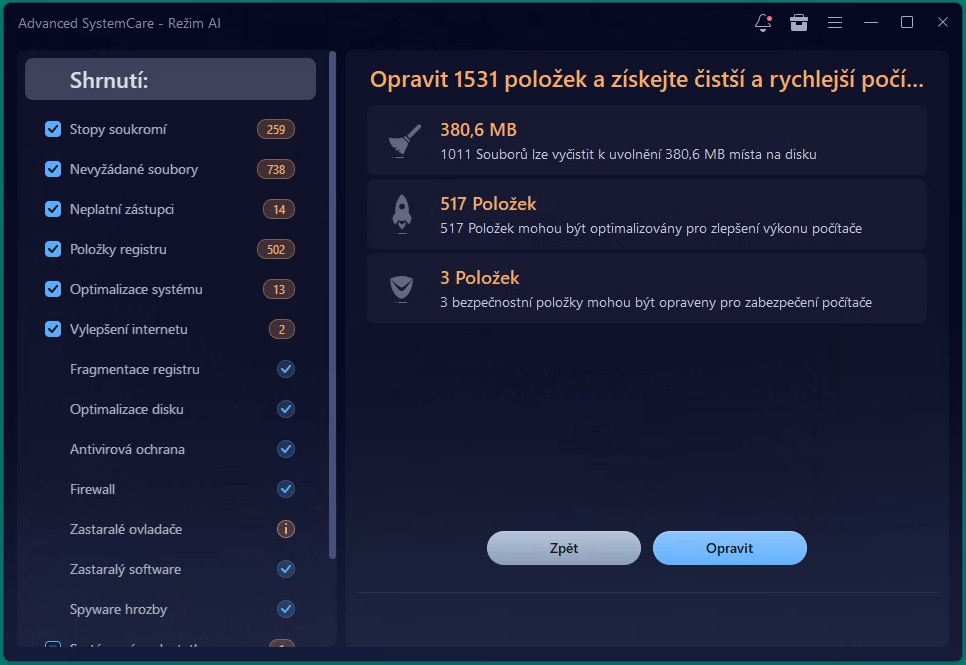Expand the 517 Položek details row
Image resolution: width=966 pixels, height=665 pixels.
click(x=646, y=214)
